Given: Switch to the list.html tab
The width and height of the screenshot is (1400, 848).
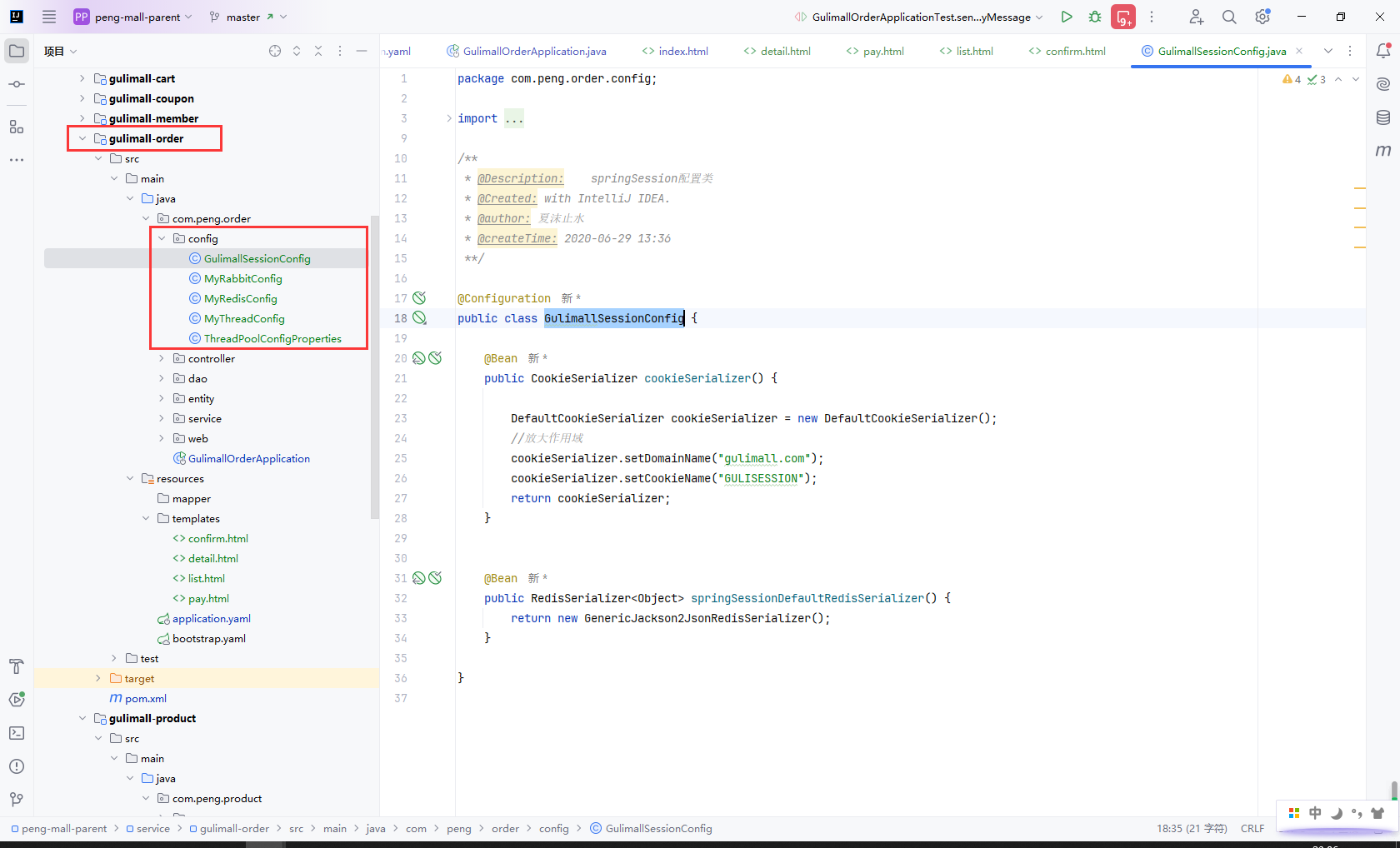Looking at the screenshot, I should (x=967, y=51).
